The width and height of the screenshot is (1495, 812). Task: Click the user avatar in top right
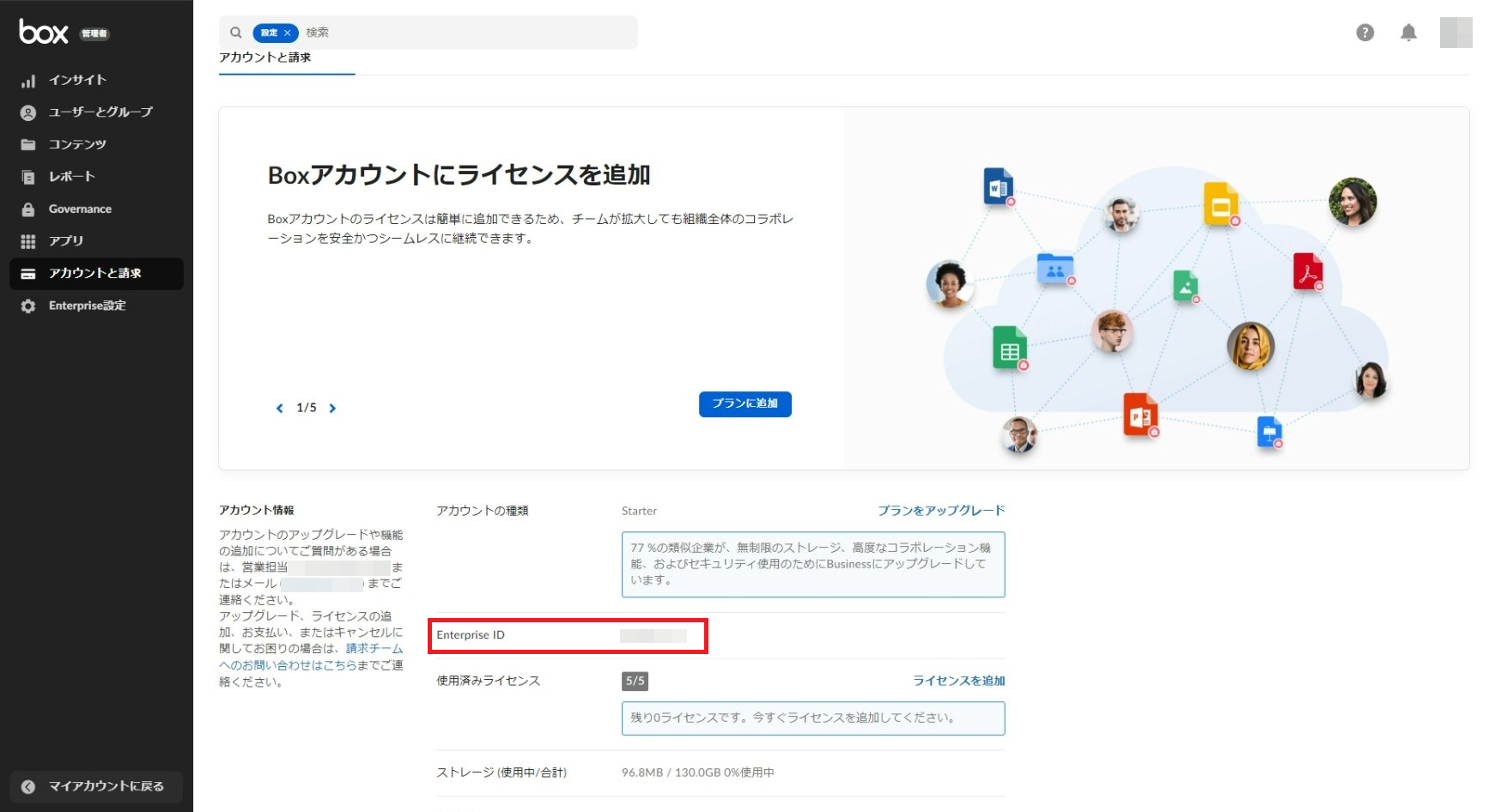1455,33
